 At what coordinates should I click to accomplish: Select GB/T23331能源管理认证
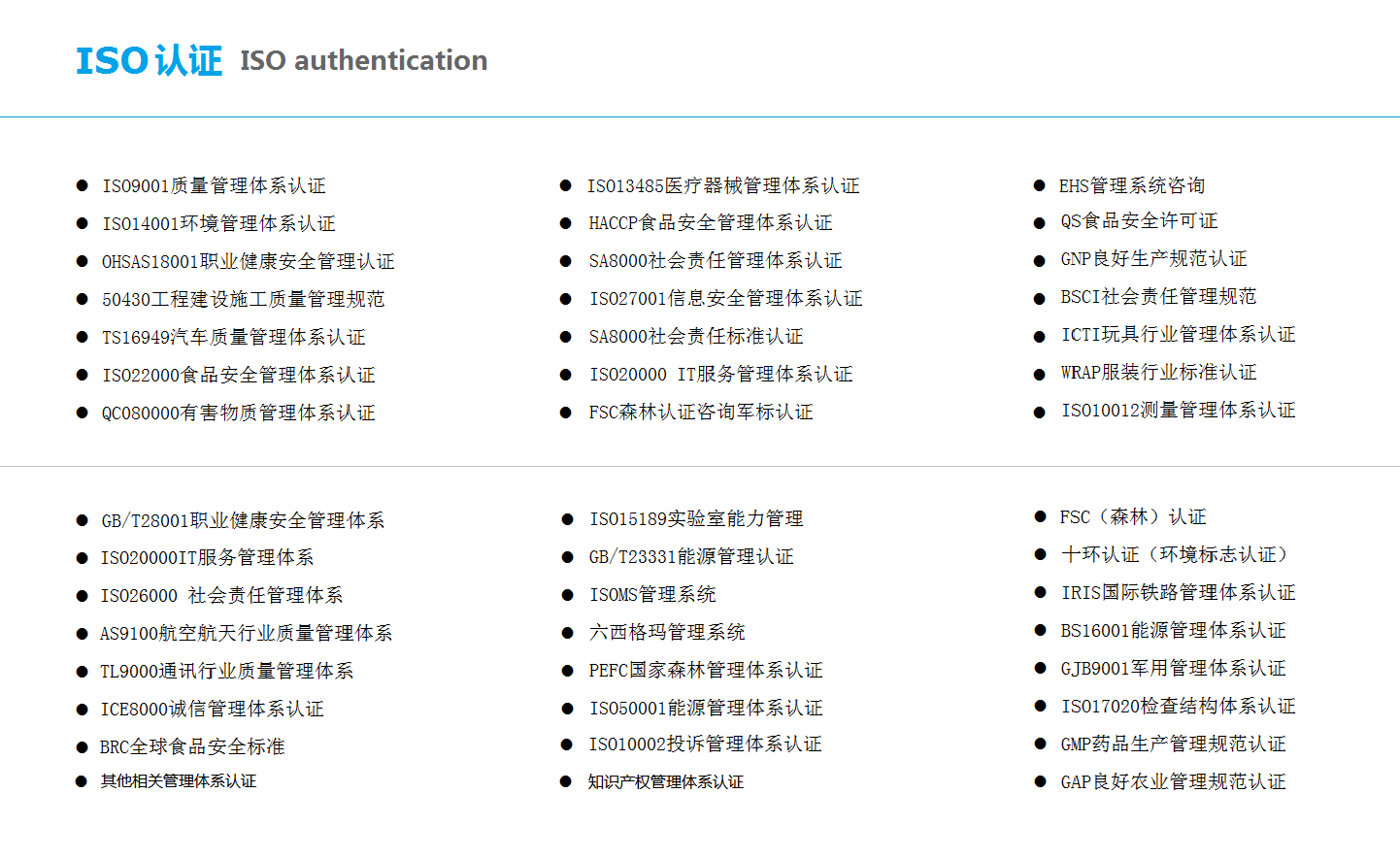click(x=691, y=556)
